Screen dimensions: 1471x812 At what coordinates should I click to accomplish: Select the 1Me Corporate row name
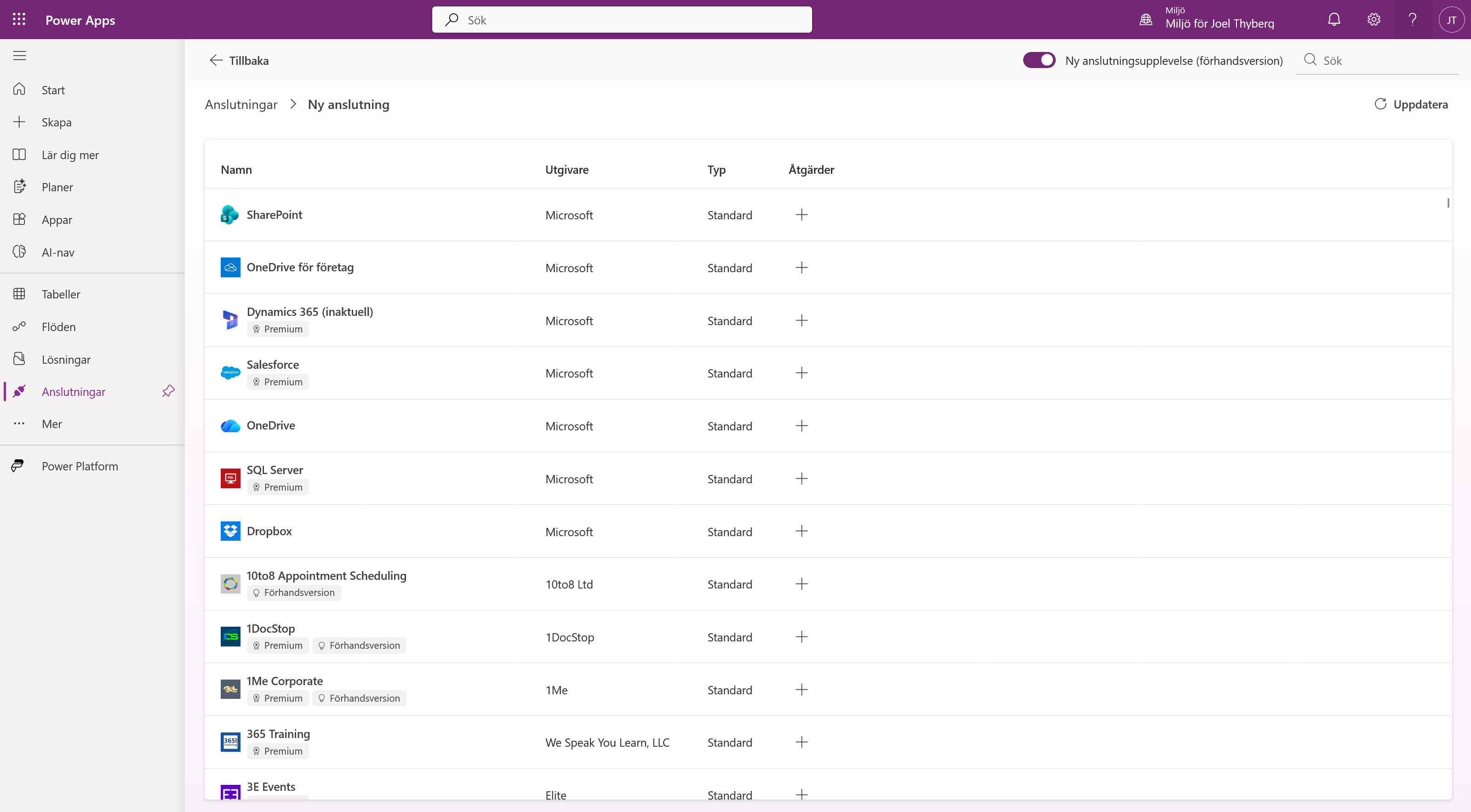click(284, 680)
